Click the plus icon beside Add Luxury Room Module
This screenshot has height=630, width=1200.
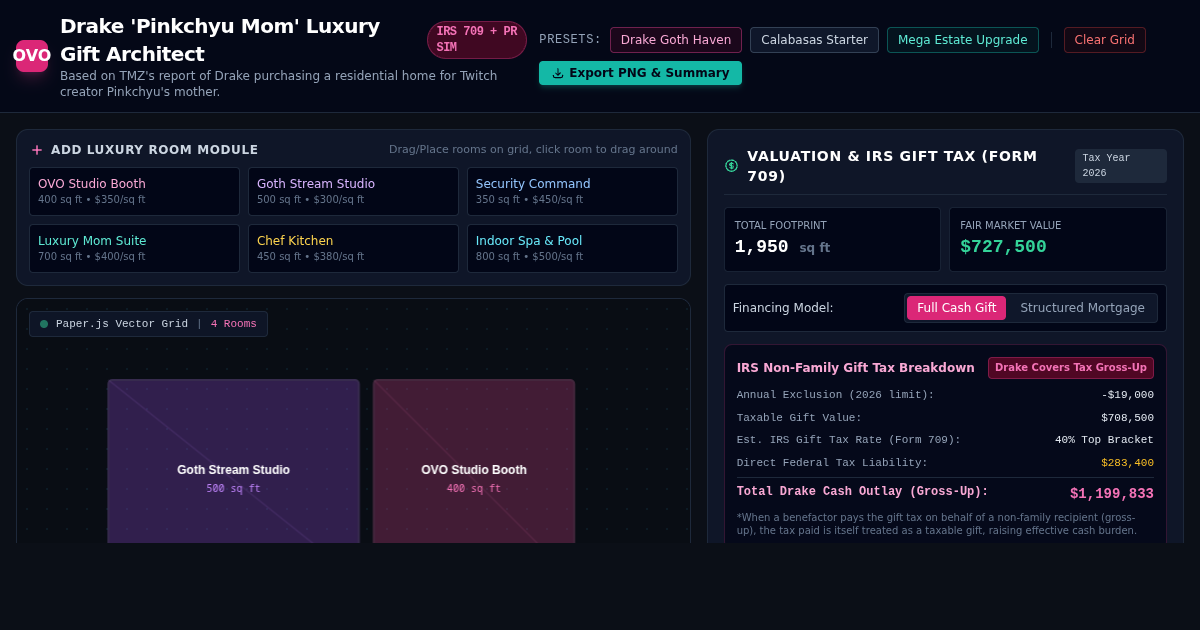(x=37, y=150)
